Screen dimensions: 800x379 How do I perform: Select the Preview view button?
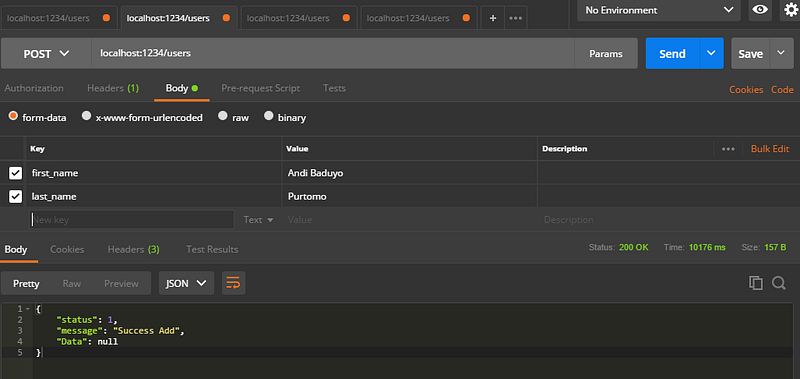point(121,283)
